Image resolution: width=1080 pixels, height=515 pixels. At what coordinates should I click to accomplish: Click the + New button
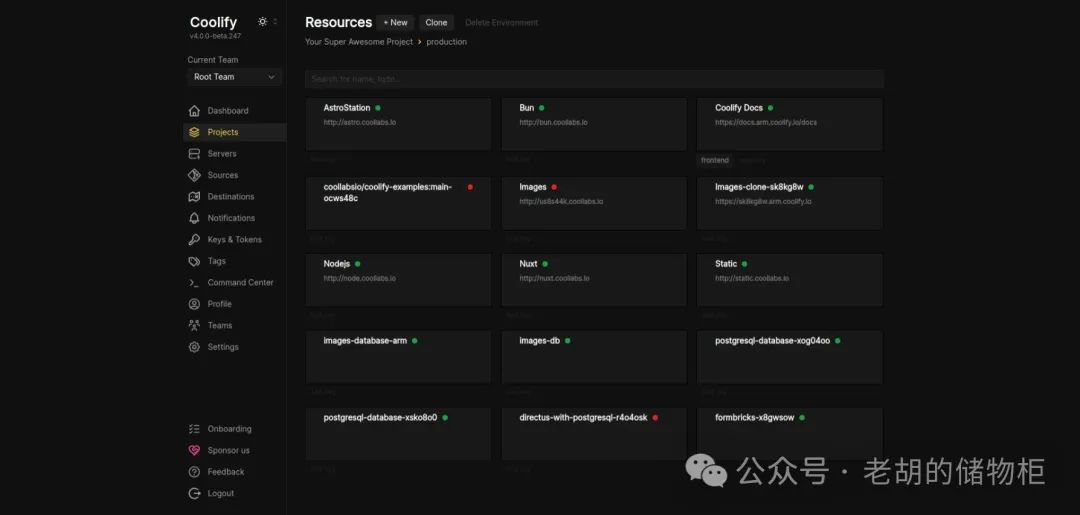pyautogui.click(x=395, y=23)
